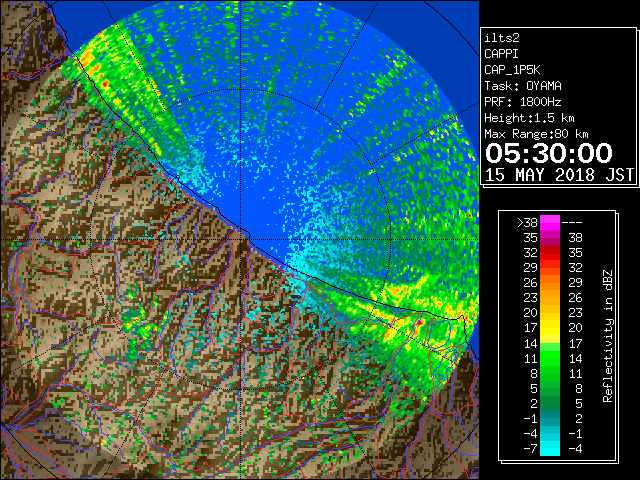Viewport: 640px width, 480px height.
Task: Click the cyan -7 to -4 legend swatch
Action: pyautogui.click(x=550, y=448)
